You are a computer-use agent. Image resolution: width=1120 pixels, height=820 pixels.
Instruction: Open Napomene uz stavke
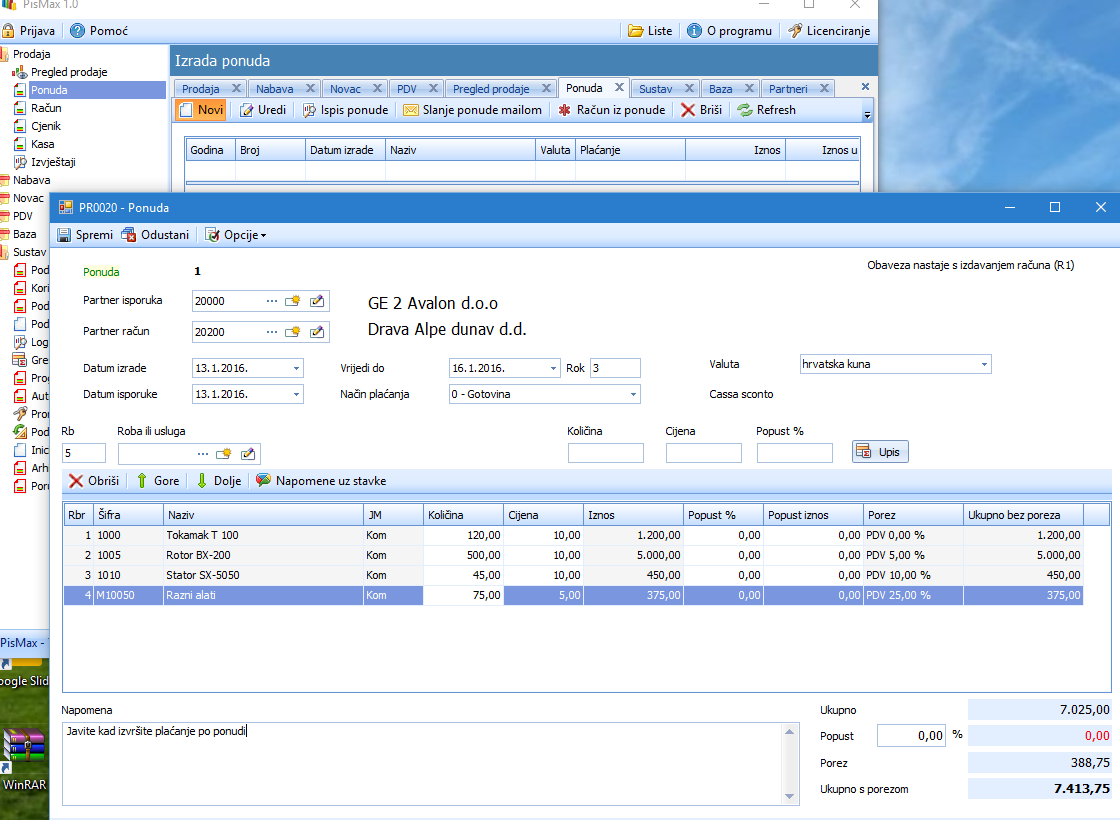click(321, 481)
